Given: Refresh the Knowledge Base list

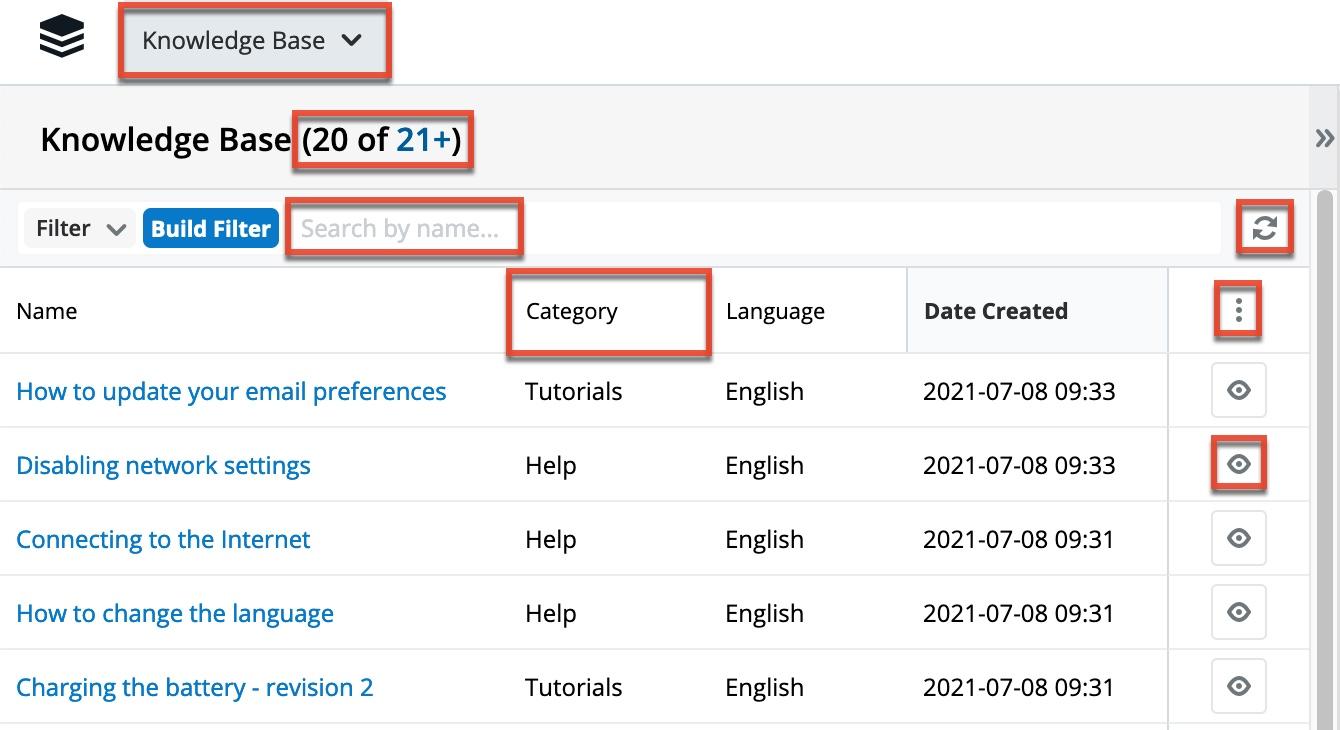Looking at the screenshot, I should [x=1264, y=228].
